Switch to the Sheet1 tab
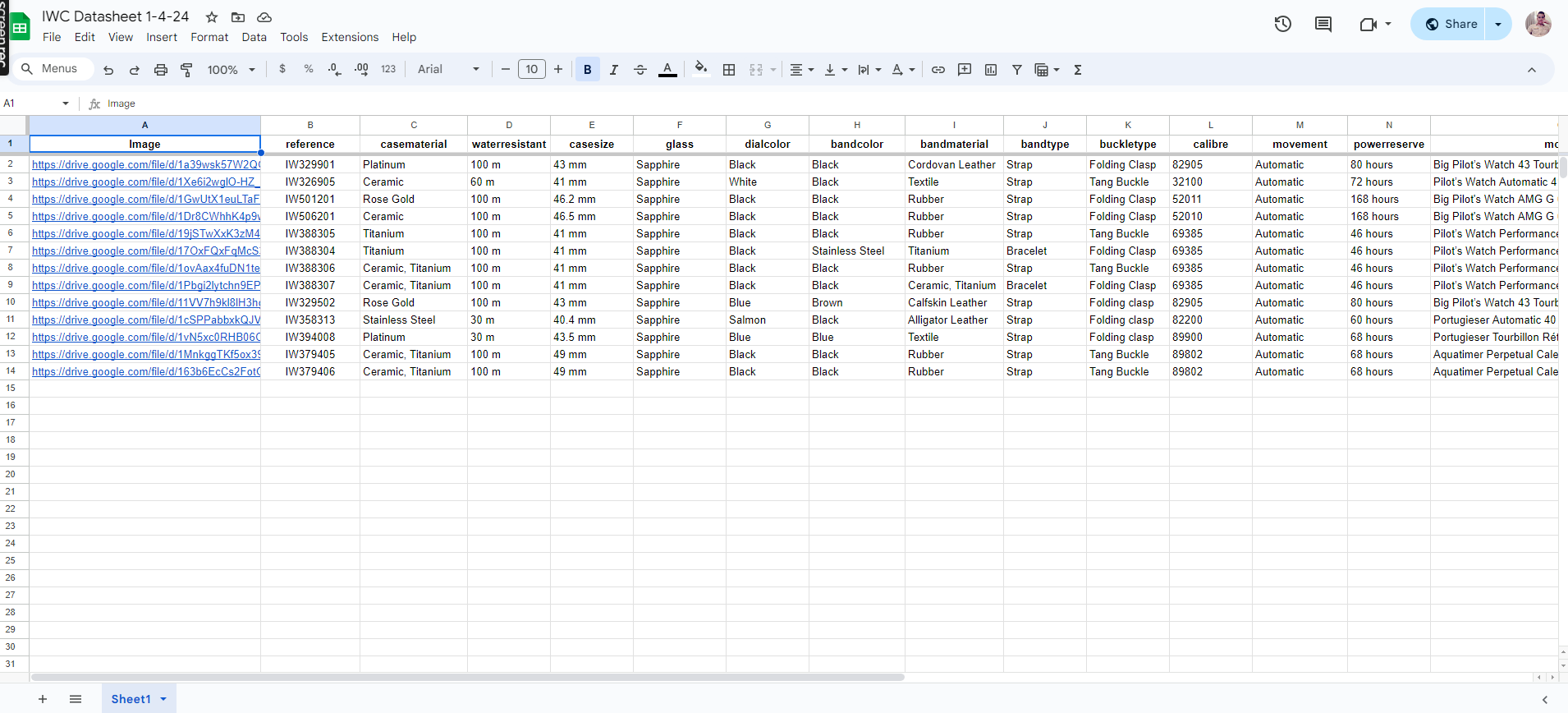This screenshot has width=1568, height=713. point(131,699)
